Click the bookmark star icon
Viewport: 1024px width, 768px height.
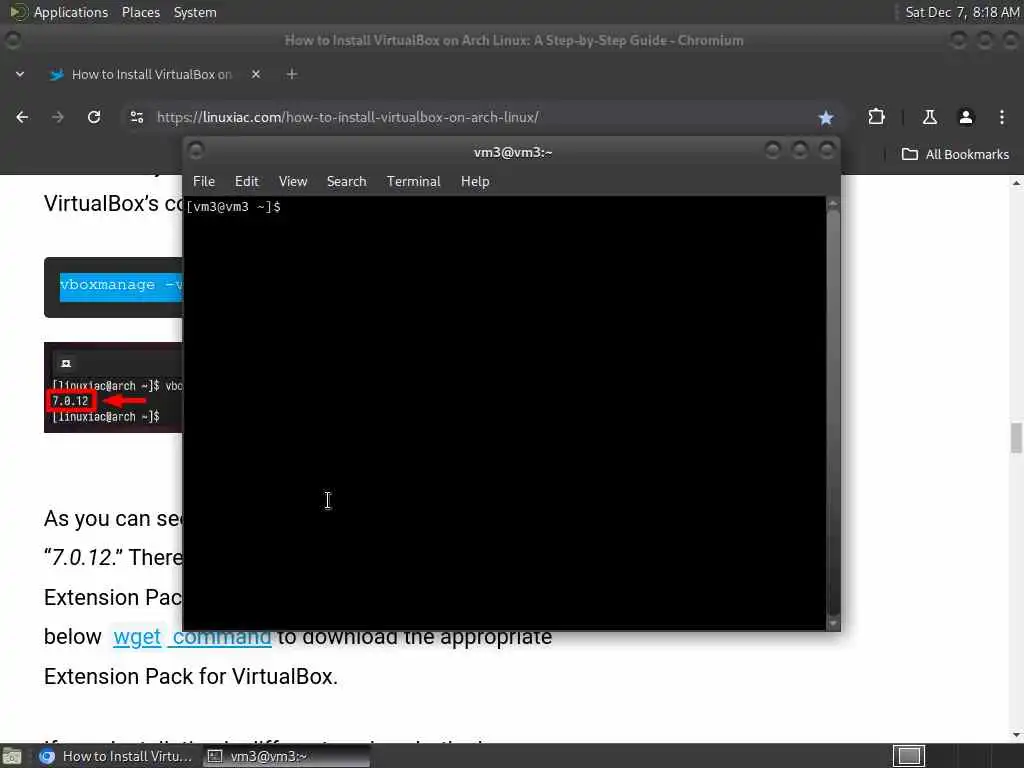pyautogui.click(x=825, y=118)
